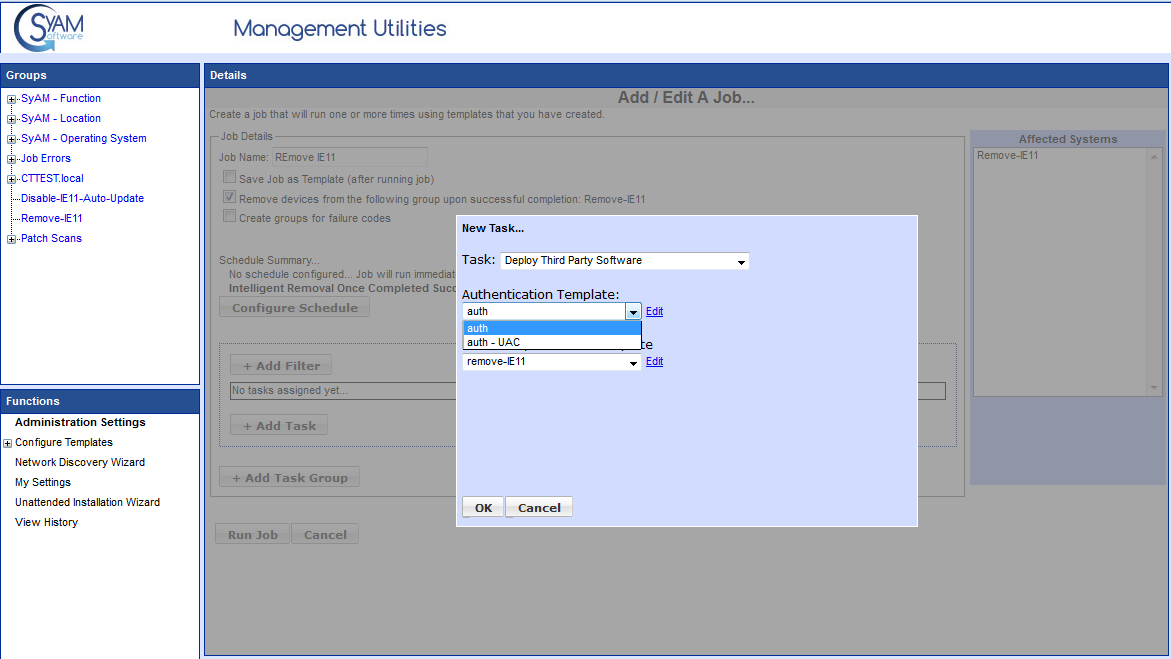The width and height of the screenshot is (1171, 659).
Task: Expand the SyAM - Function tree node
Action: [11, 99]
